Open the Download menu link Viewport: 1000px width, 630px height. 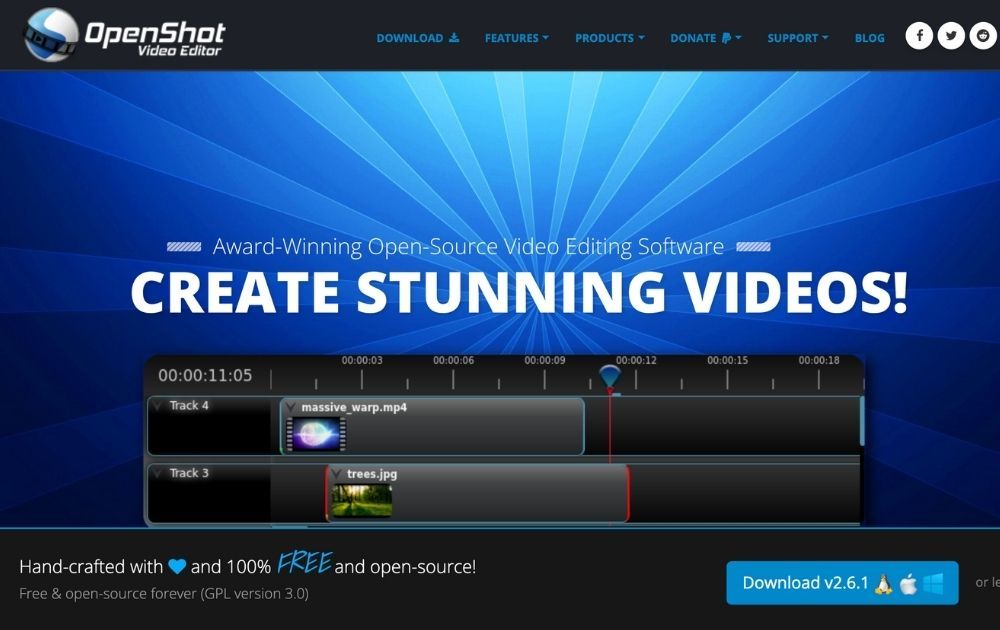tap(418, 38)
